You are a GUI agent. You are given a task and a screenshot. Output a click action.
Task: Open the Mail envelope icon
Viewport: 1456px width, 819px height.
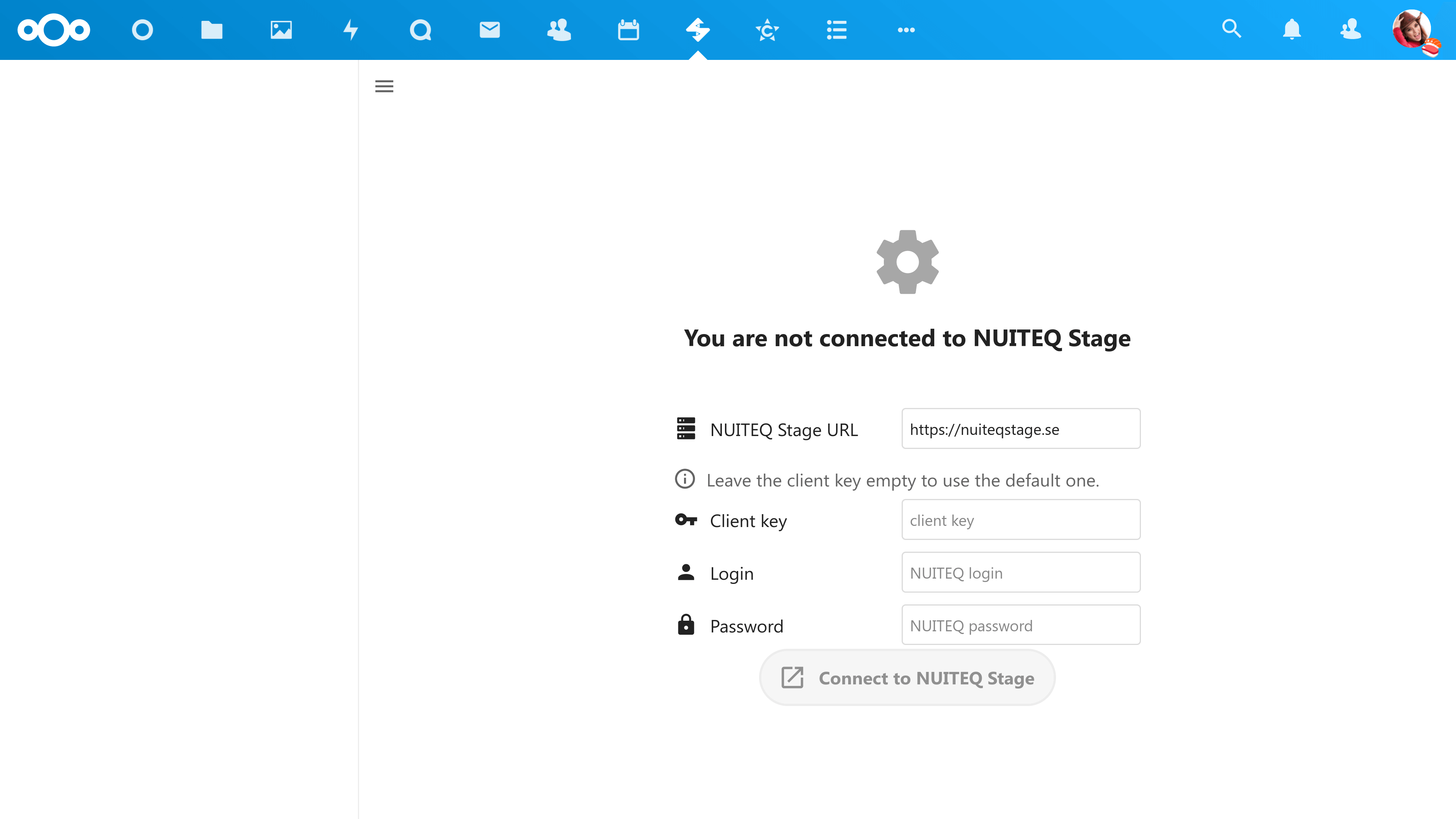point(490,30)
